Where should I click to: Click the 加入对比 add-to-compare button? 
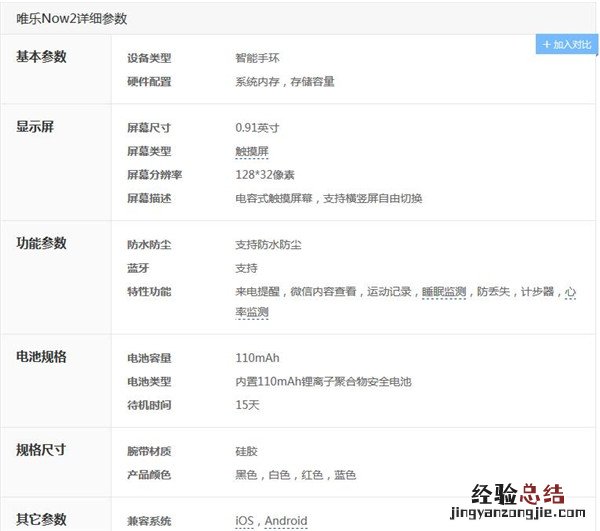567,45
